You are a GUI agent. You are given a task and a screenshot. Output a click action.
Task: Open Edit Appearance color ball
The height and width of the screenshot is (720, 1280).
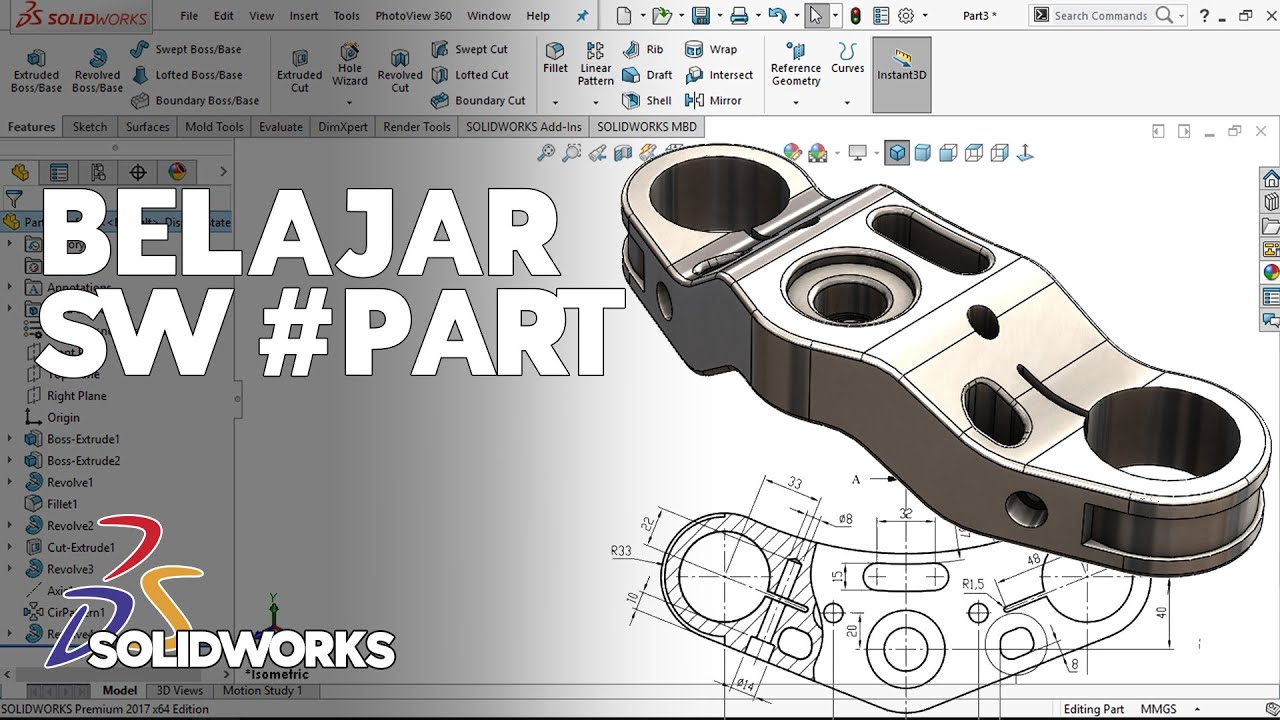click(x=792, y=153)
